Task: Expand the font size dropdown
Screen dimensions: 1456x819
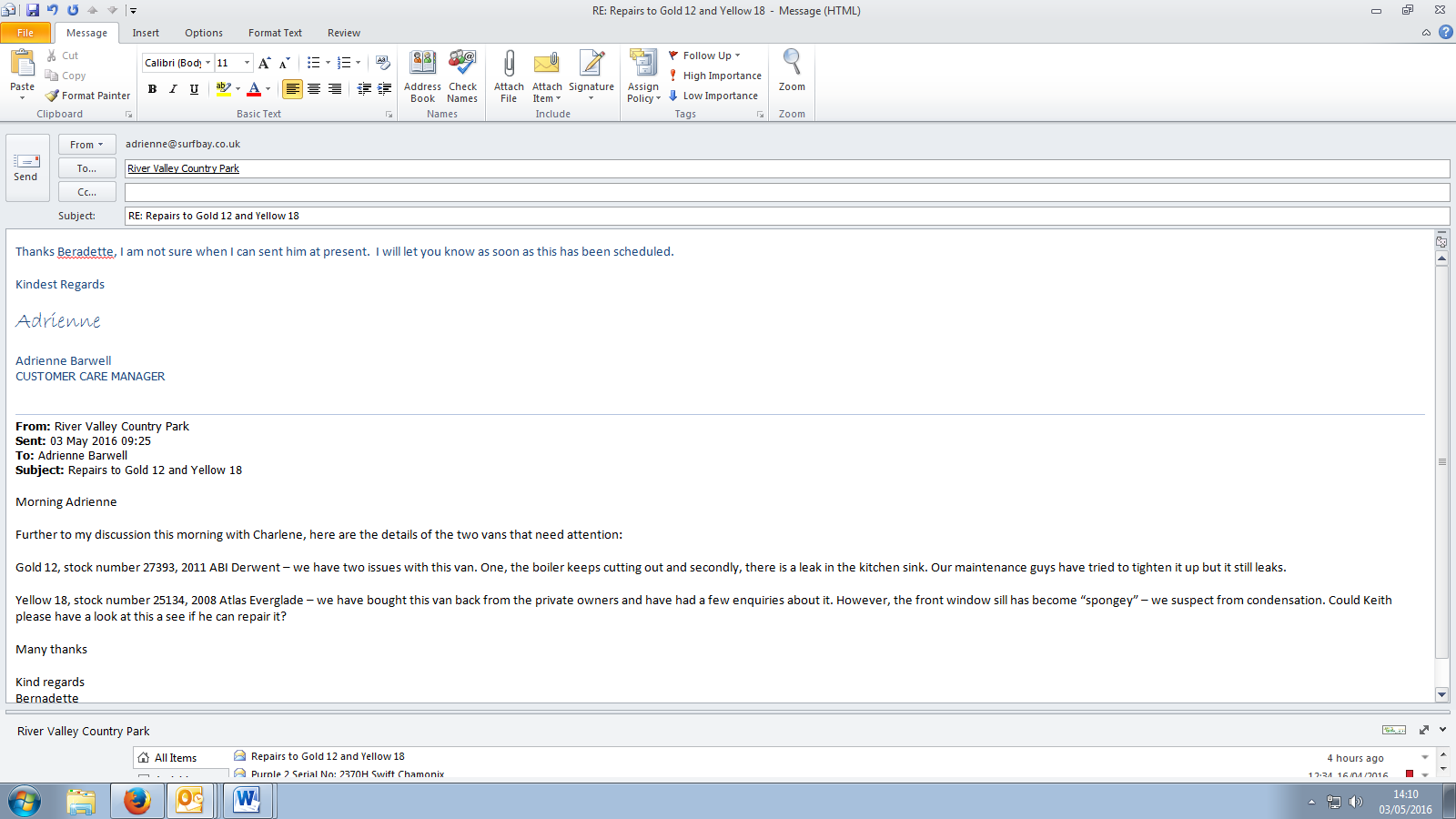Action: tap(247, 63)
